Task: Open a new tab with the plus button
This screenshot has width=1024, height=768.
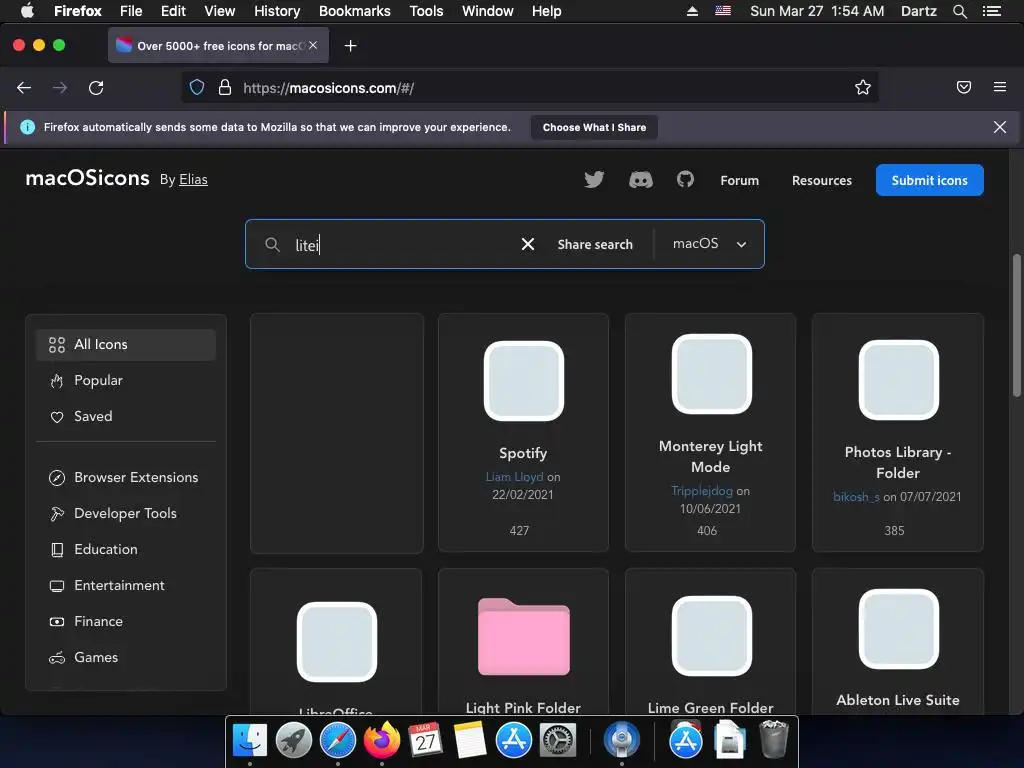Action: click(x=351, y=46)
